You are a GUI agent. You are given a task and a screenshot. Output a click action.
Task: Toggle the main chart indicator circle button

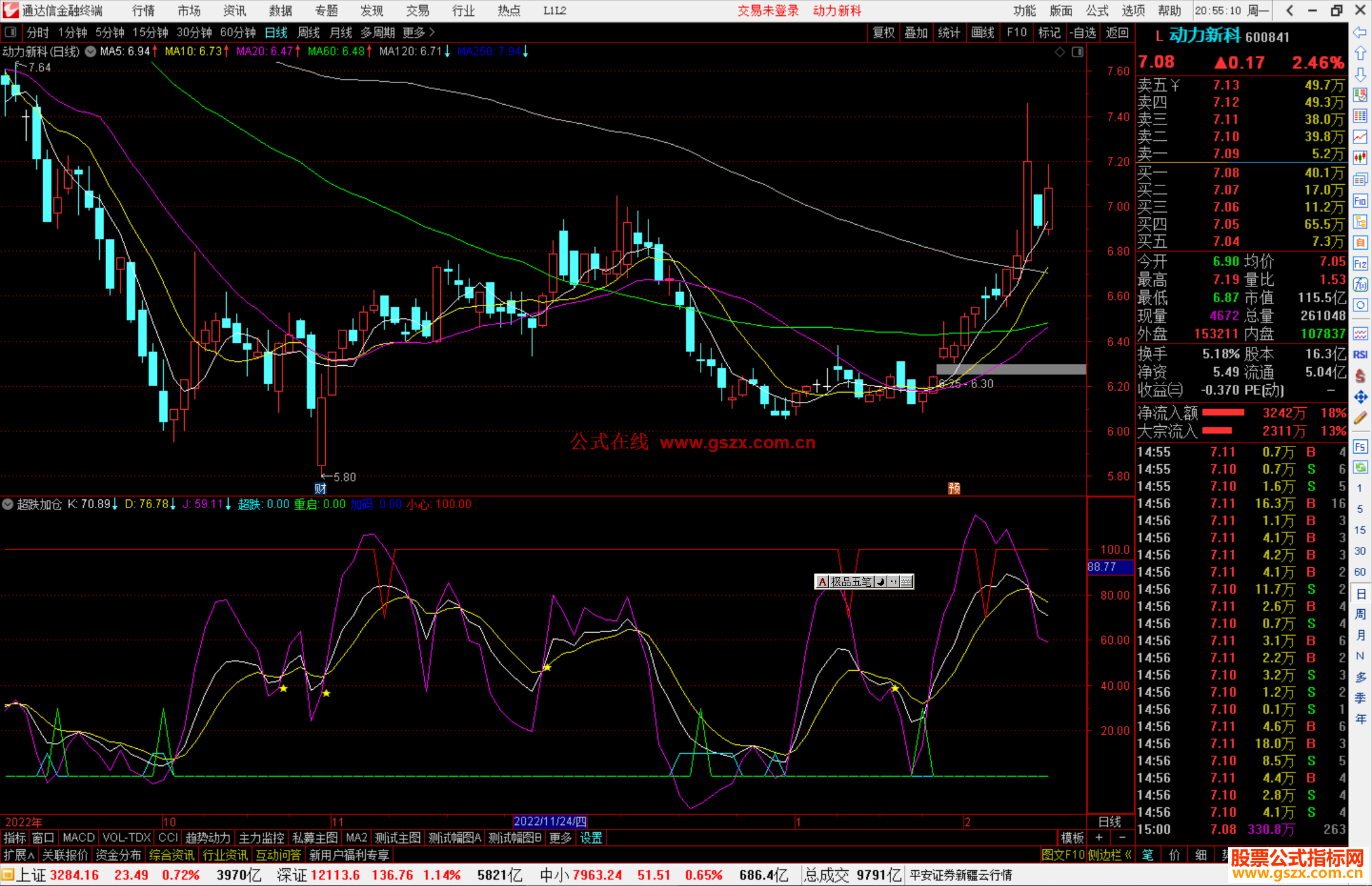(90, 51)
